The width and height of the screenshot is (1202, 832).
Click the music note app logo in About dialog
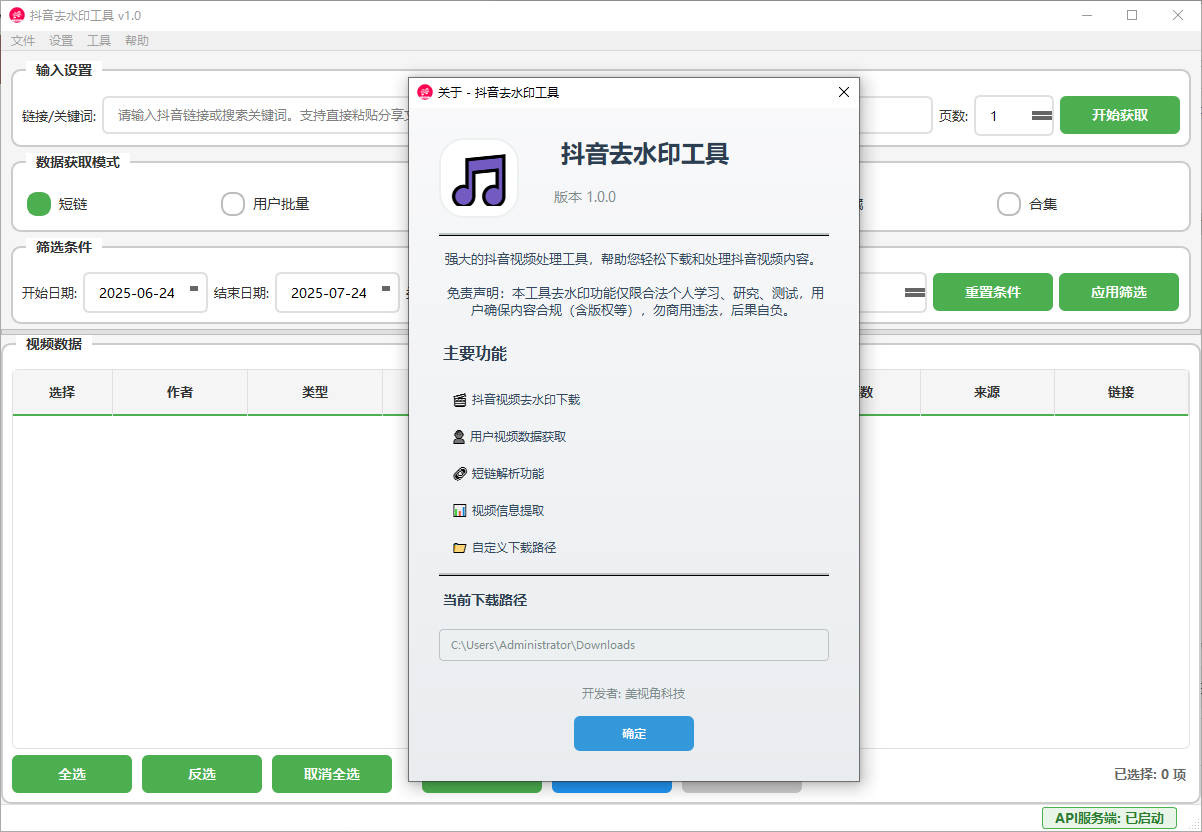point(479,178)
